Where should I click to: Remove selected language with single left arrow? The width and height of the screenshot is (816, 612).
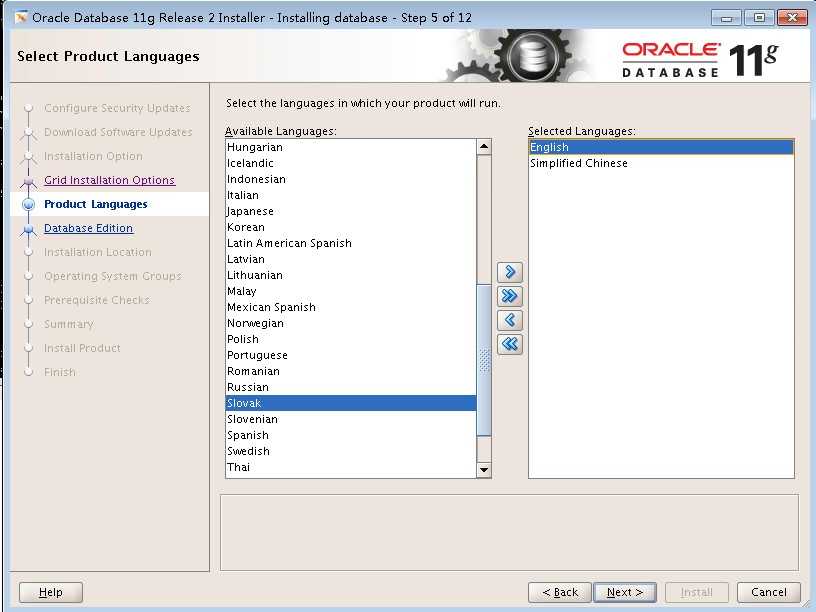[509, 320]
